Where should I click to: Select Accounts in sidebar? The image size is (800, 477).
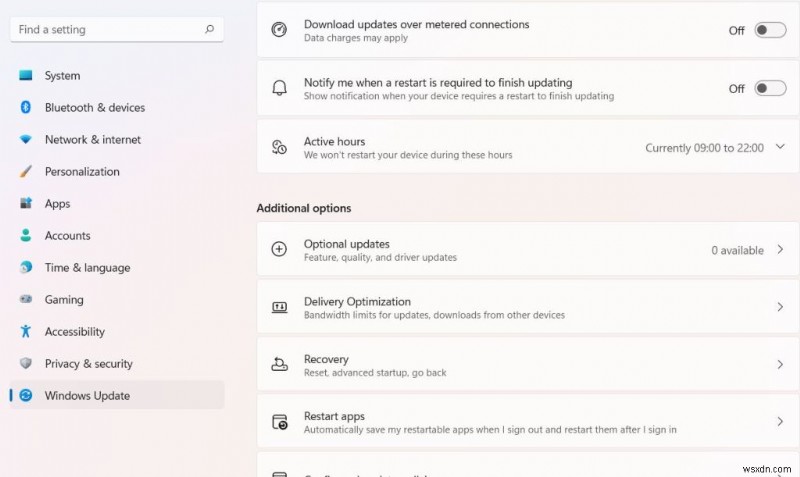point(117,235)
